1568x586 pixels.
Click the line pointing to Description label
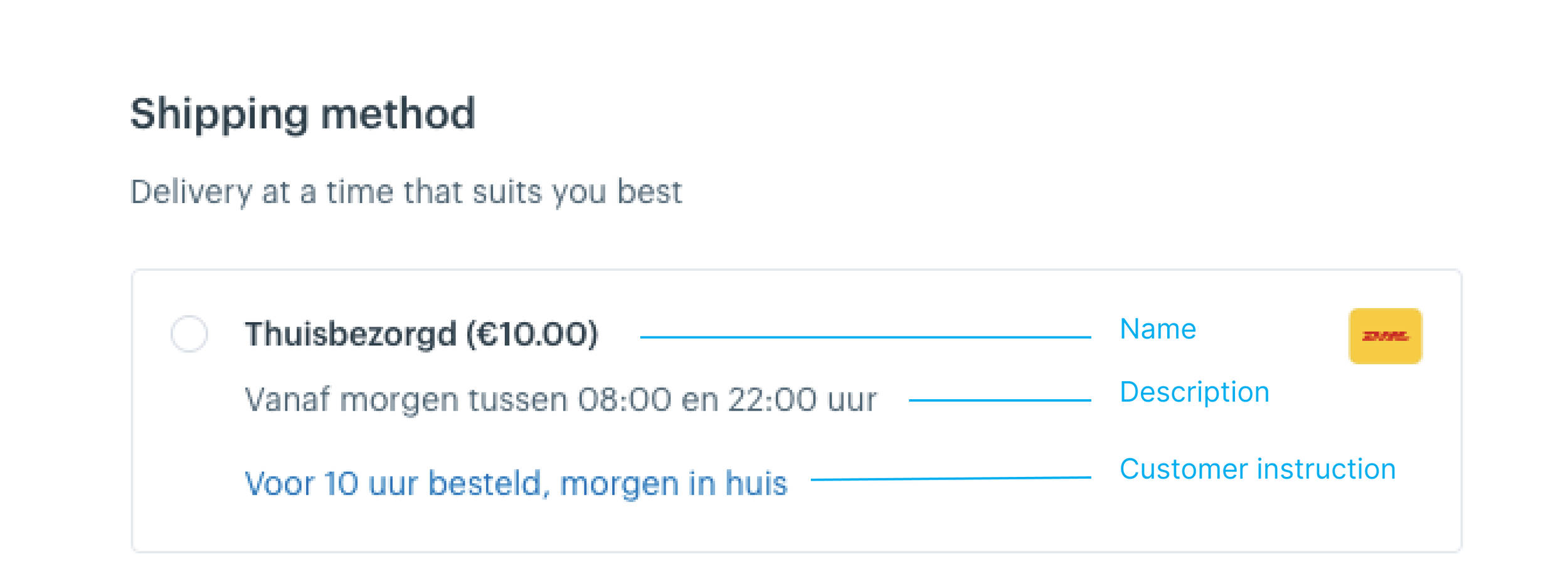[1000, 400]
